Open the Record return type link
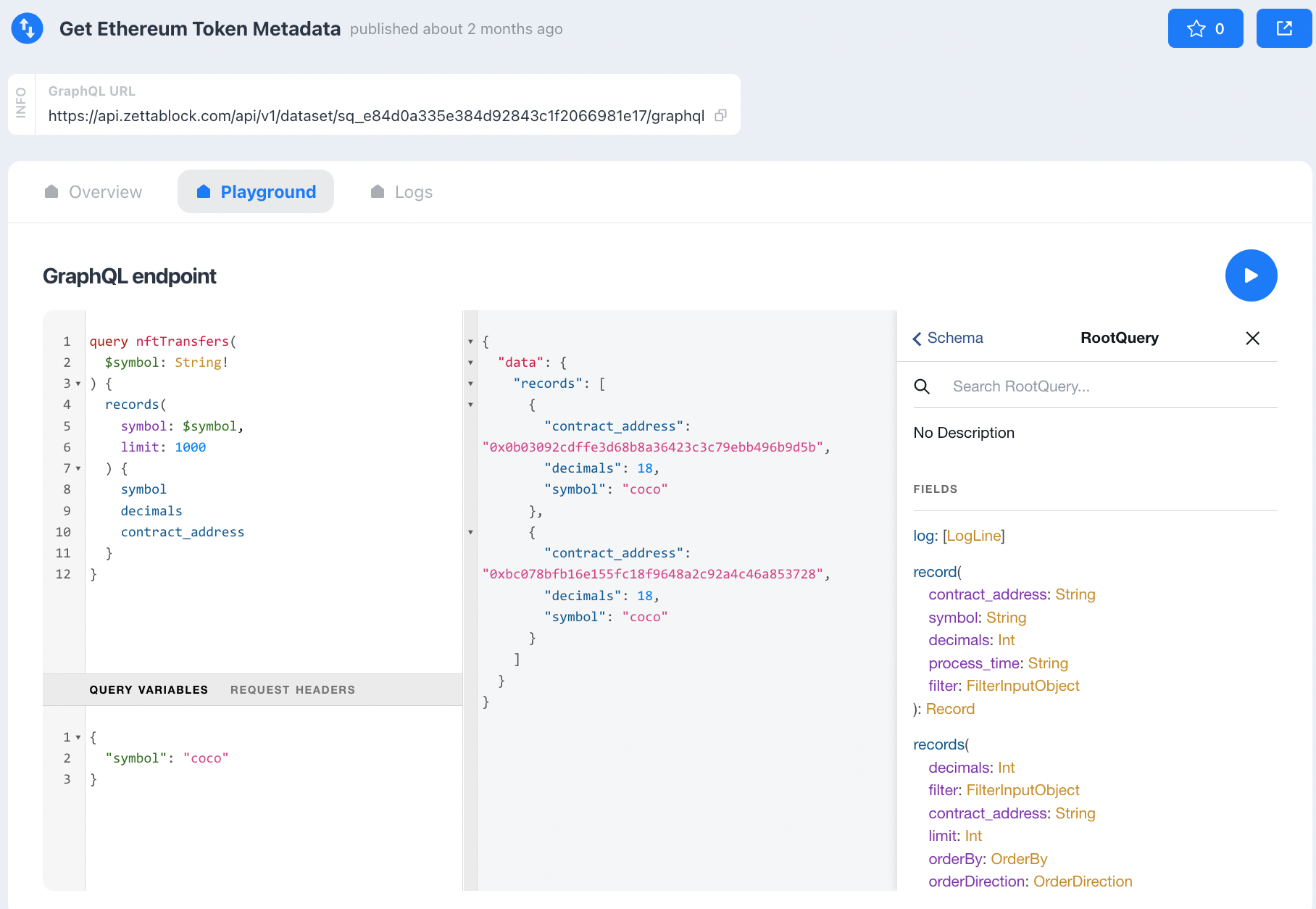Screen dimensions: 1316x909 point(950,709)
